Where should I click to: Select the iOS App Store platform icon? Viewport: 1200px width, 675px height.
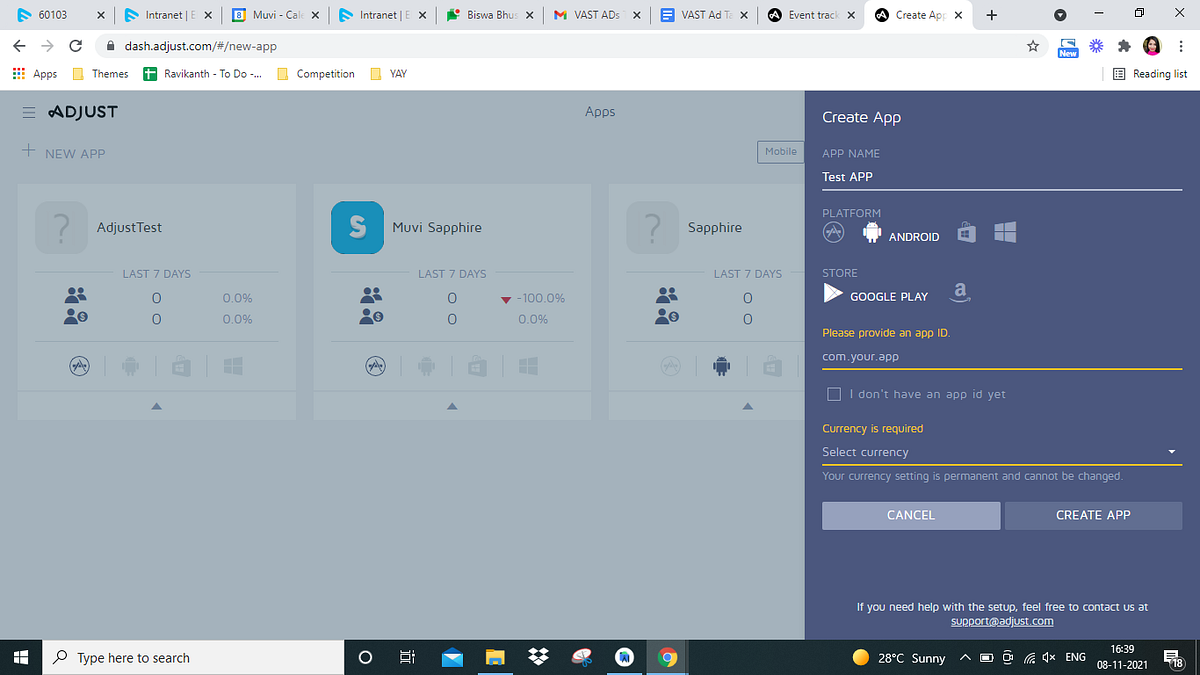834,232
